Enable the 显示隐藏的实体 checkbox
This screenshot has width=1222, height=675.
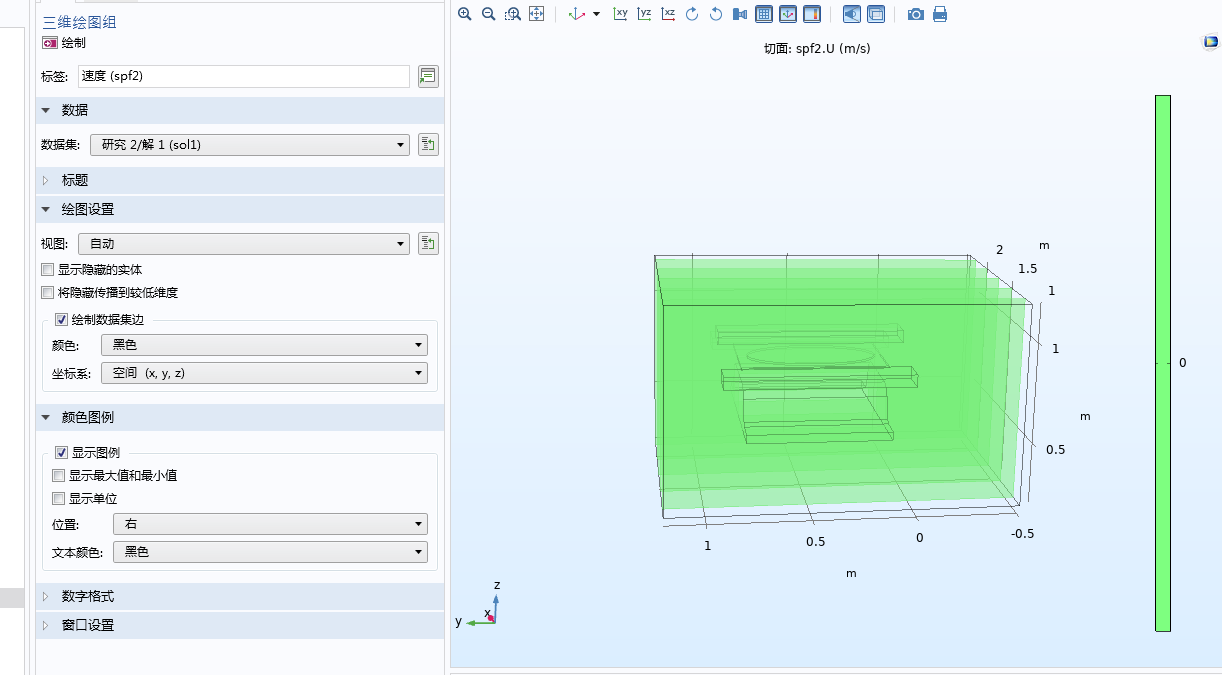click(47, 270)
